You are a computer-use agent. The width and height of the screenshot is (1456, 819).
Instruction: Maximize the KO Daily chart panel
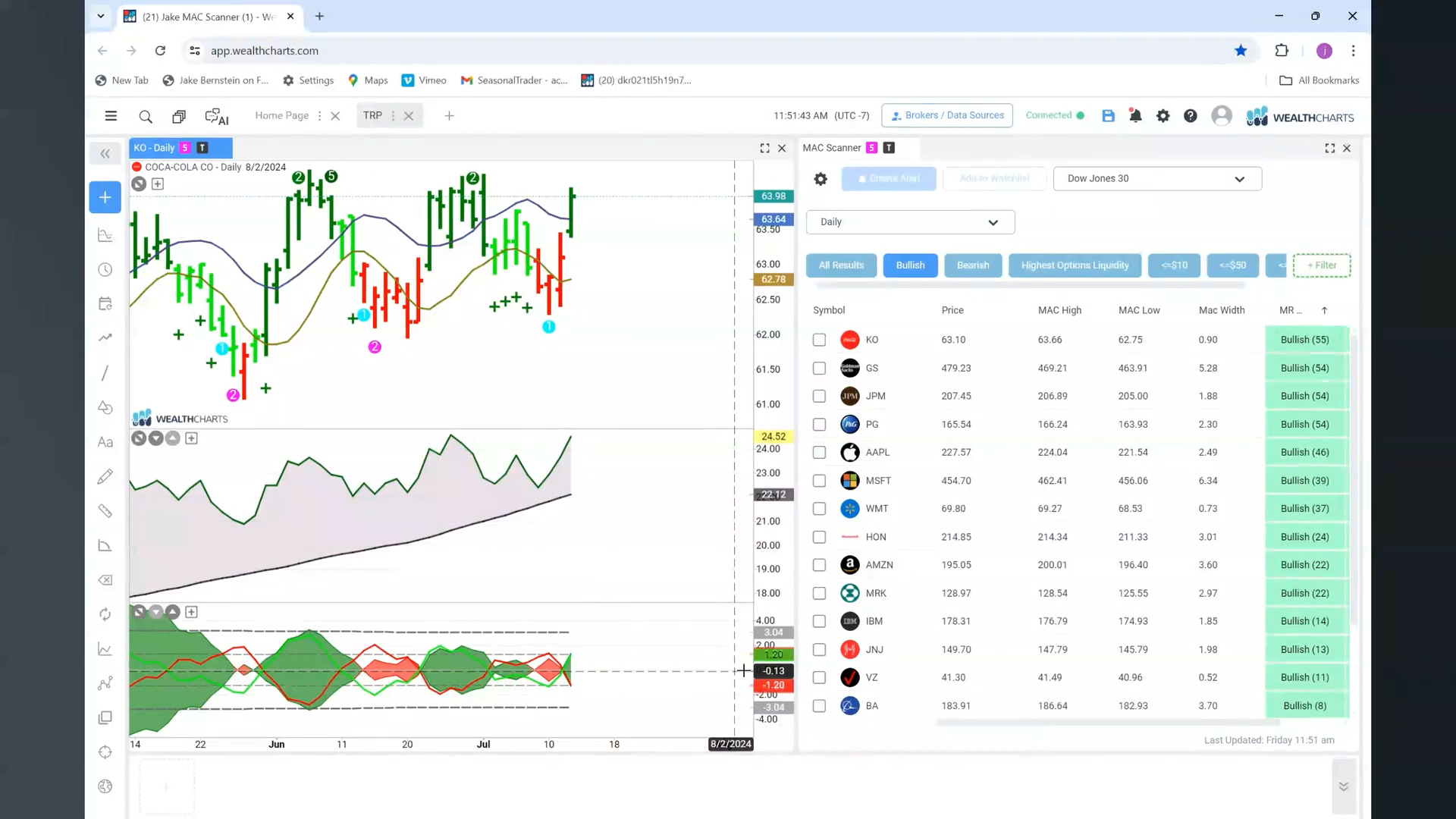tap(764, 149)
